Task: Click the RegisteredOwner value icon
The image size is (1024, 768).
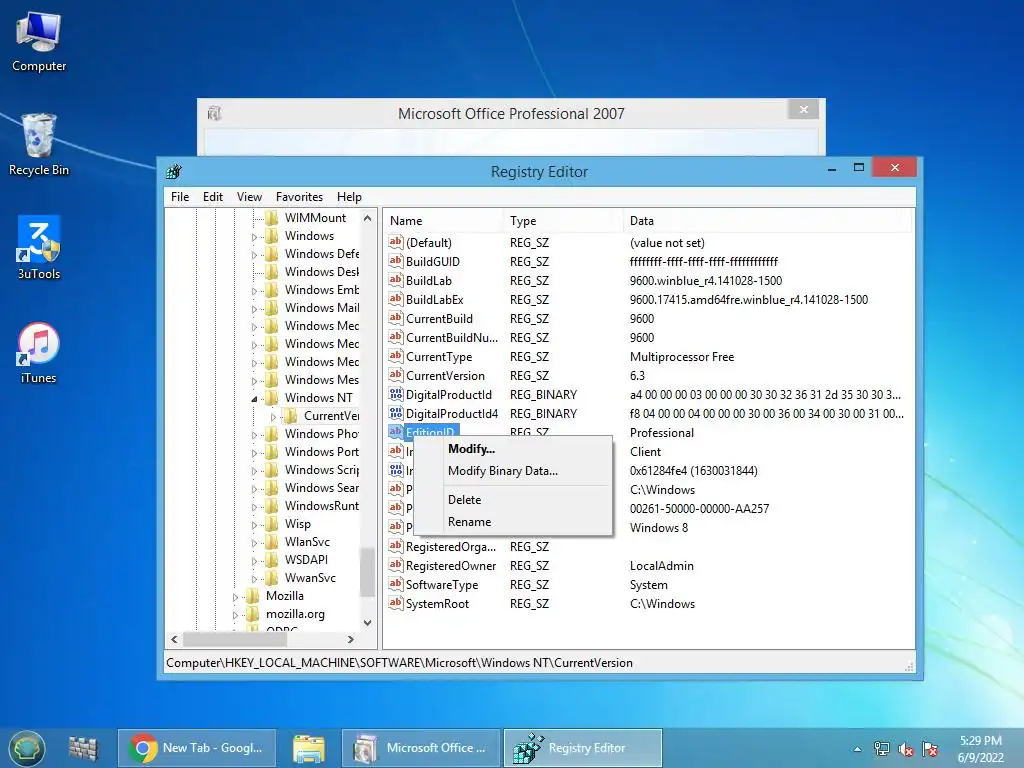Action: (x=396, y=565)
